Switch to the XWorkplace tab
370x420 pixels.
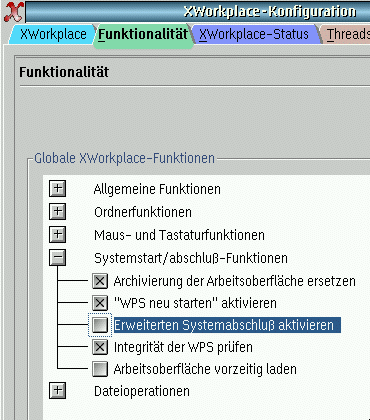[53, 34]
